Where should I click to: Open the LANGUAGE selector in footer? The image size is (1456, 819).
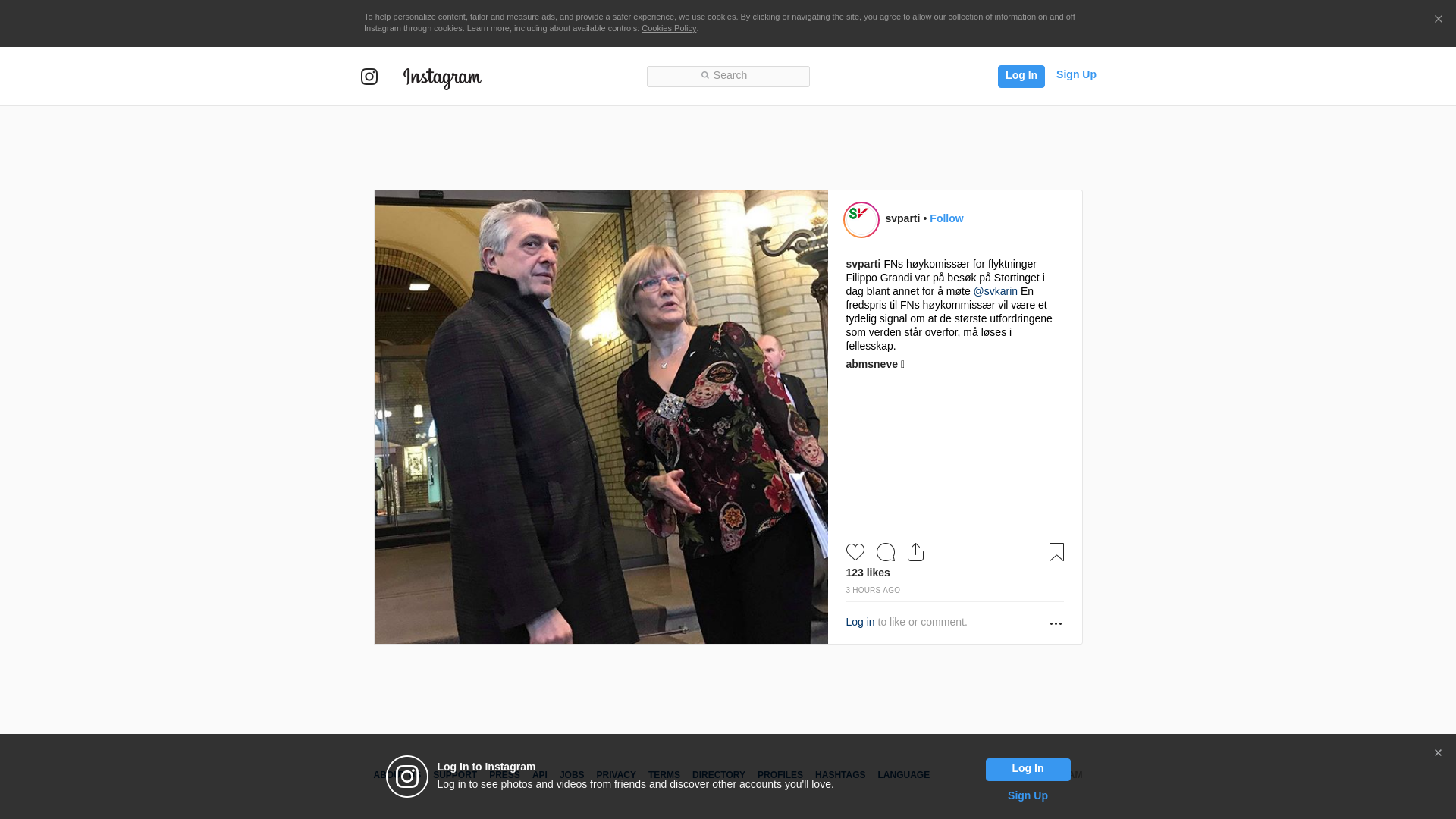tap(903, 775)
